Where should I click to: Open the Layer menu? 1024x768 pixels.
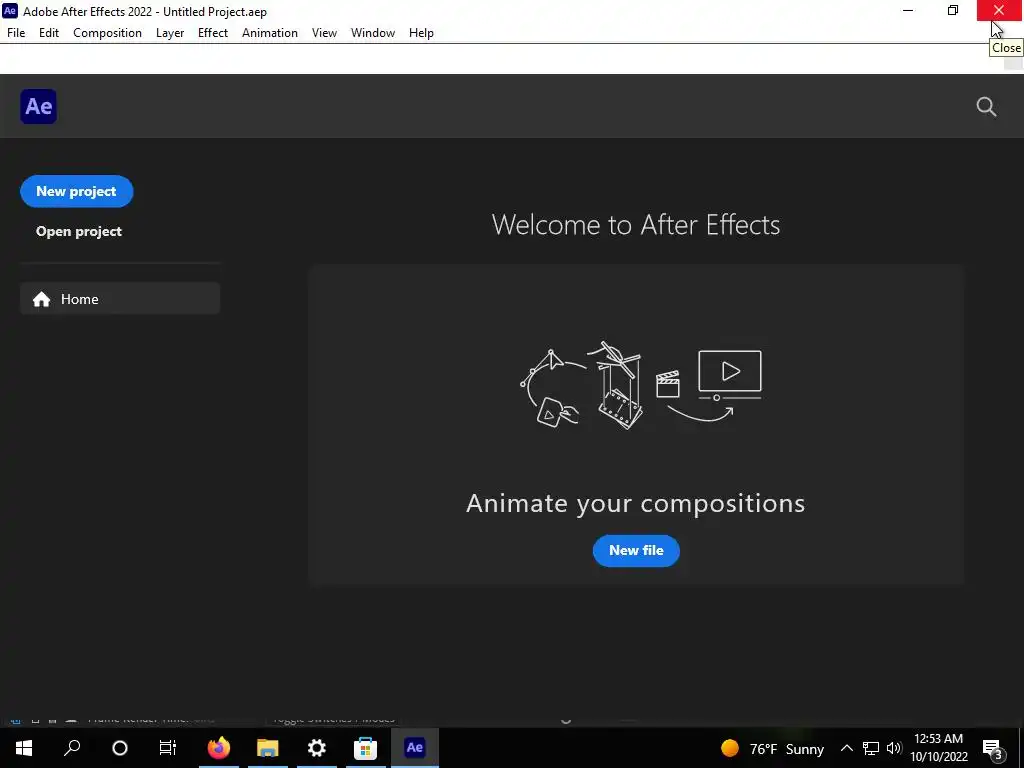coord(170,33)
